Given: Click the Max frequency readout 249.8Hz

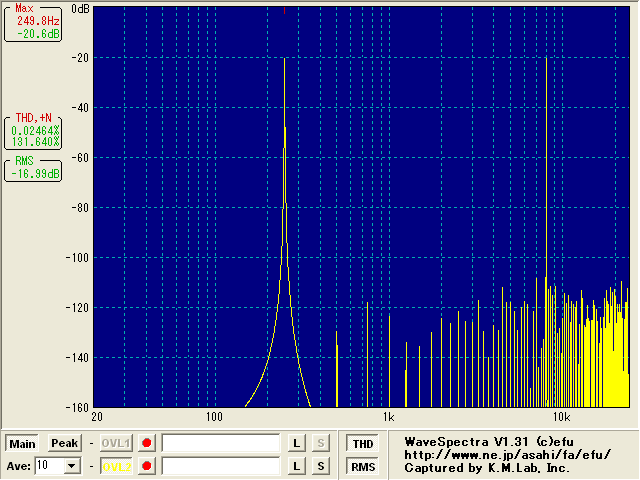Looking at the screenshot, I should pyautogui.click(x=38, y=21).
